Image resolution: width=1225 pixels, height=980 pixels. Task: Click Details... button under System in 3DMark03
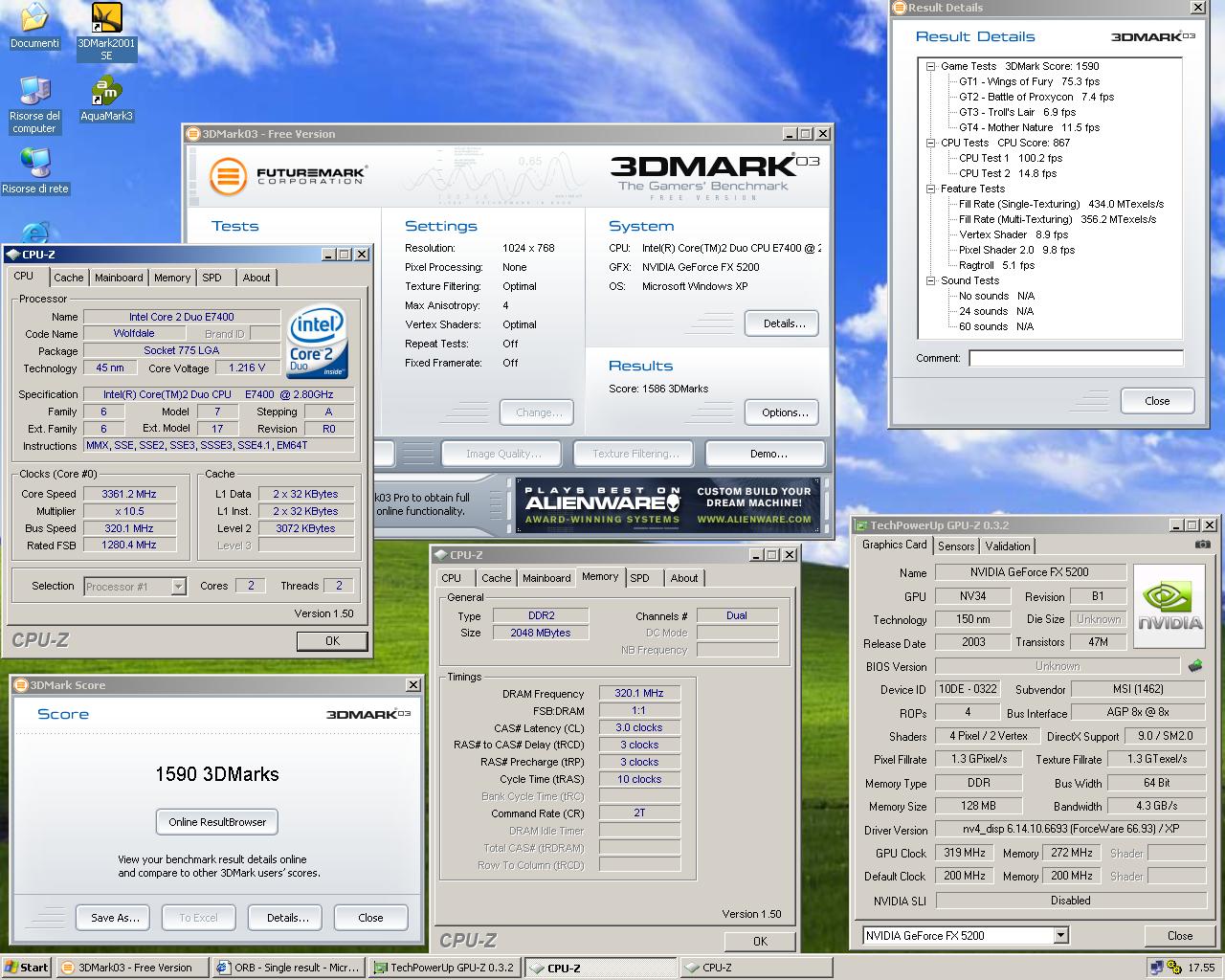[x=784, y=323]
